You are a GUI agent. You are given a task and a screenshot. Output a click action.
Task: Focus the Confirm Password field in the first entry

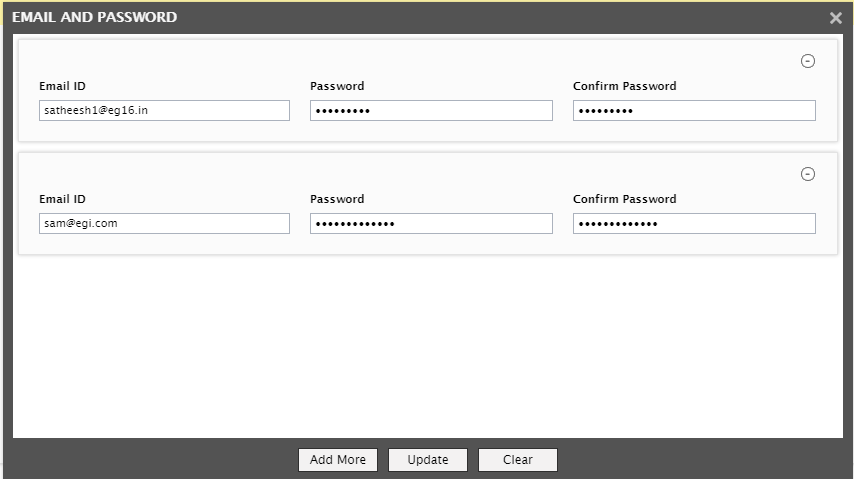[x=694, y=111]
